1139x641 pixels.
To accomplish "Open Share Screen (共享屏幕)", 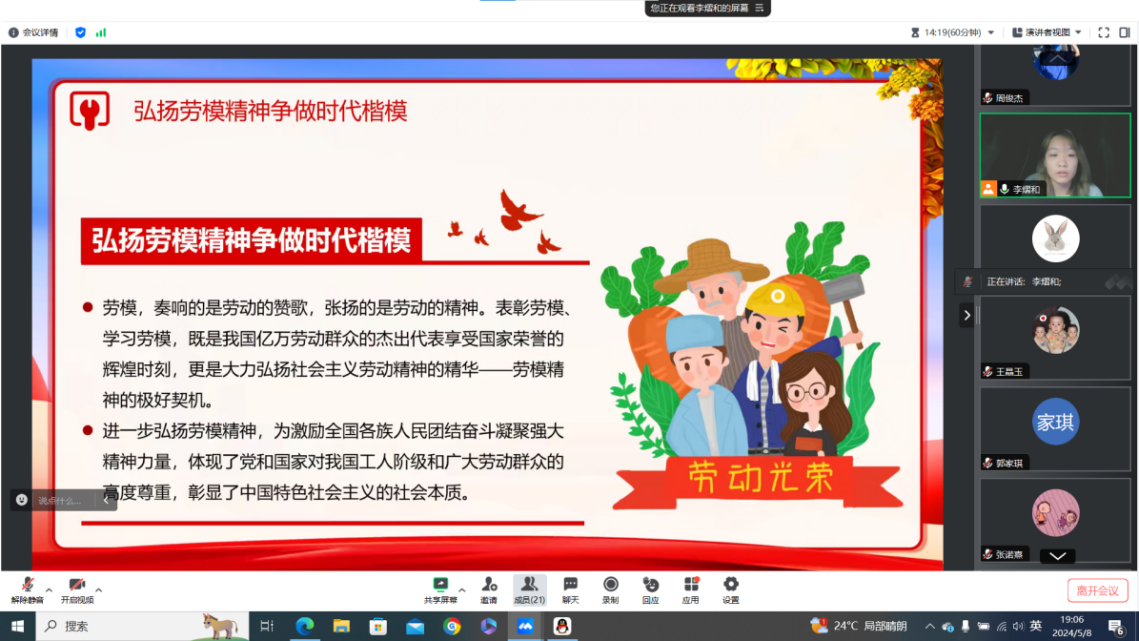I will pyautogui.click(x=440, y=589).
